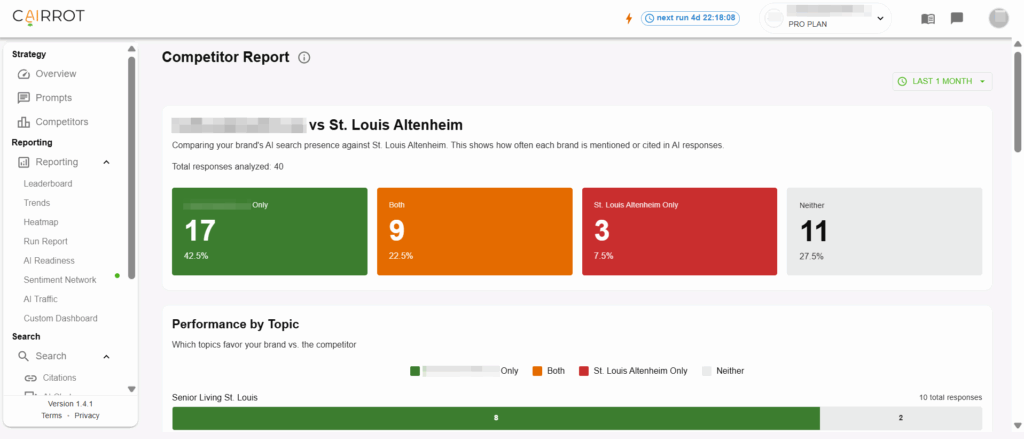This screenshot has width=1024, height=439.
Task: Click the green brand-only card showing 17
Action: tap(270, 231)
